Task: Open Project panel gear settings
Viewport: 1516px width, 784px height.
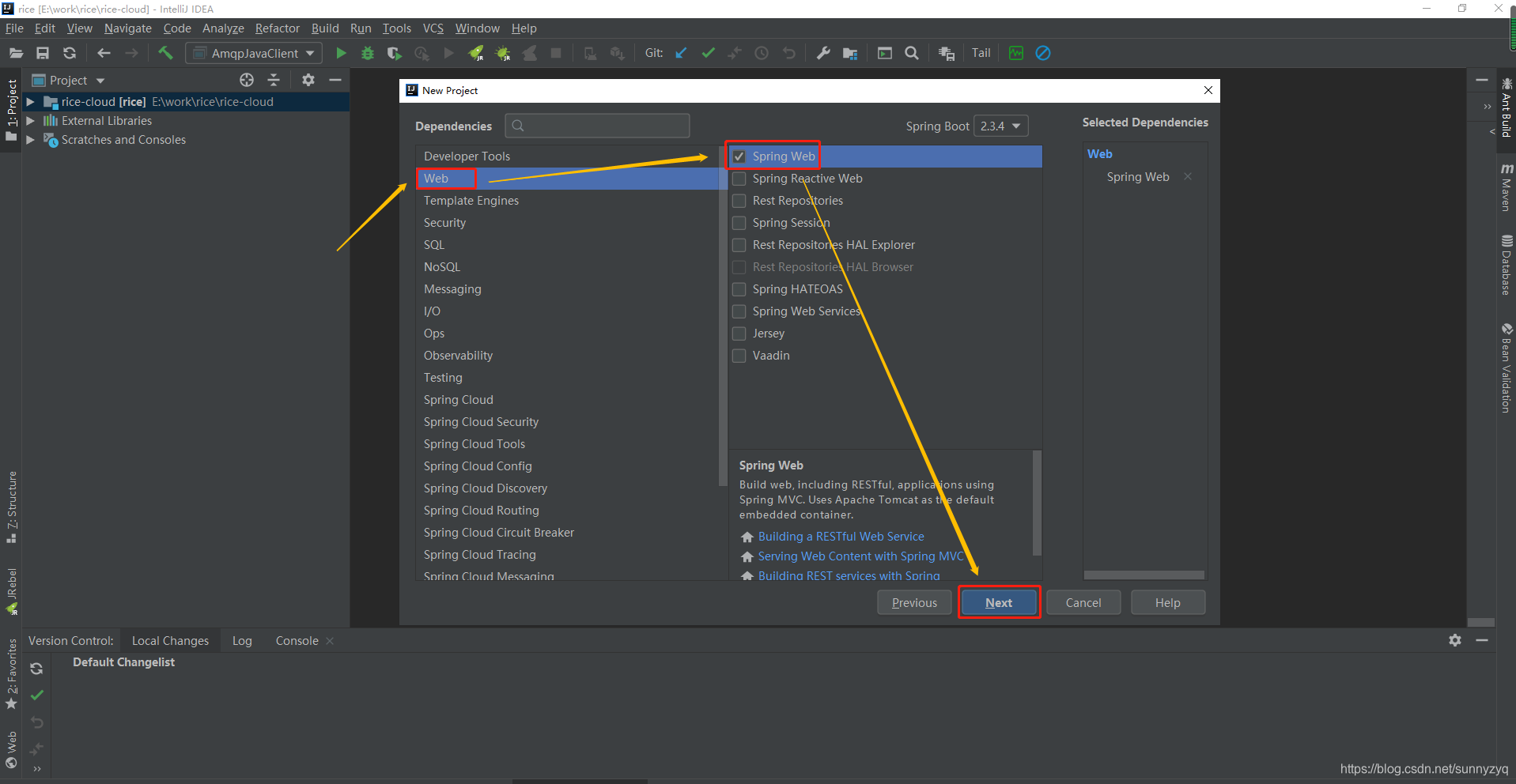Action: coord(308,80)
